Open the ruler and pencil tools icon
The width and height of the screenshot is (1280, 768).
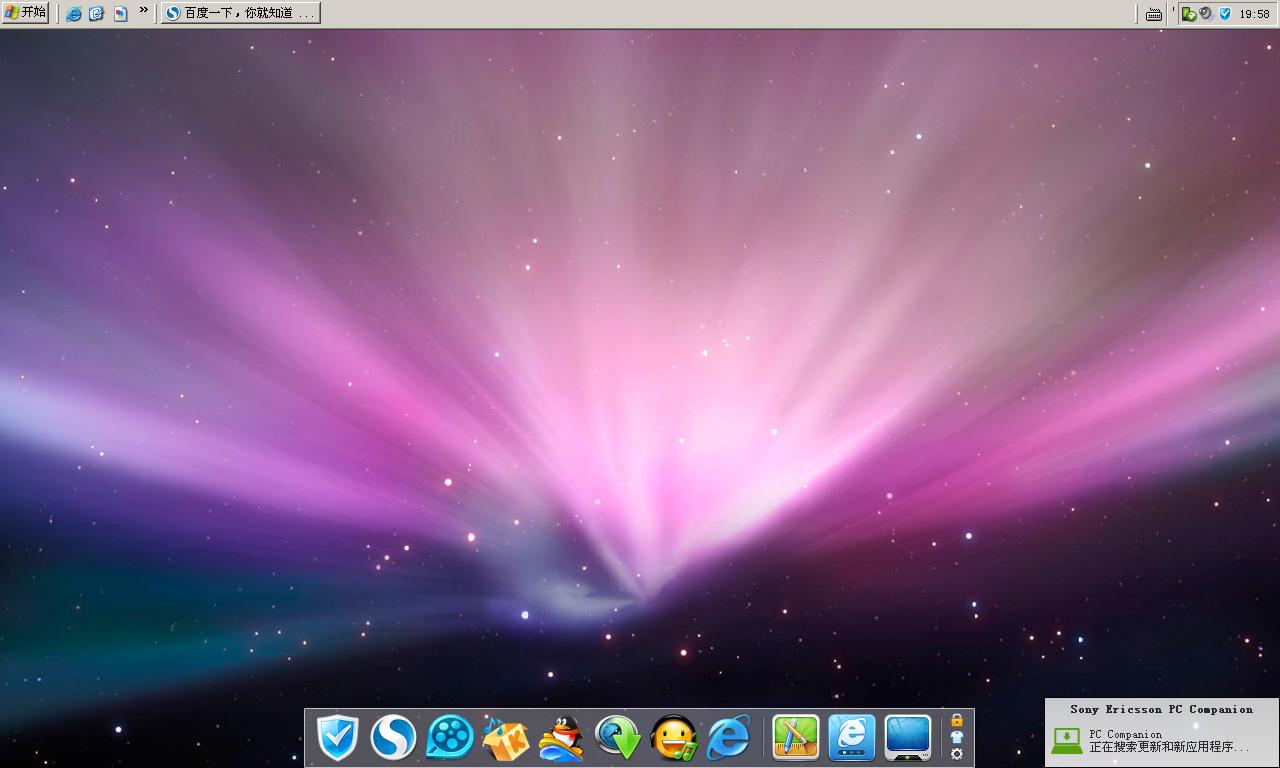click(x=796, y=738)
